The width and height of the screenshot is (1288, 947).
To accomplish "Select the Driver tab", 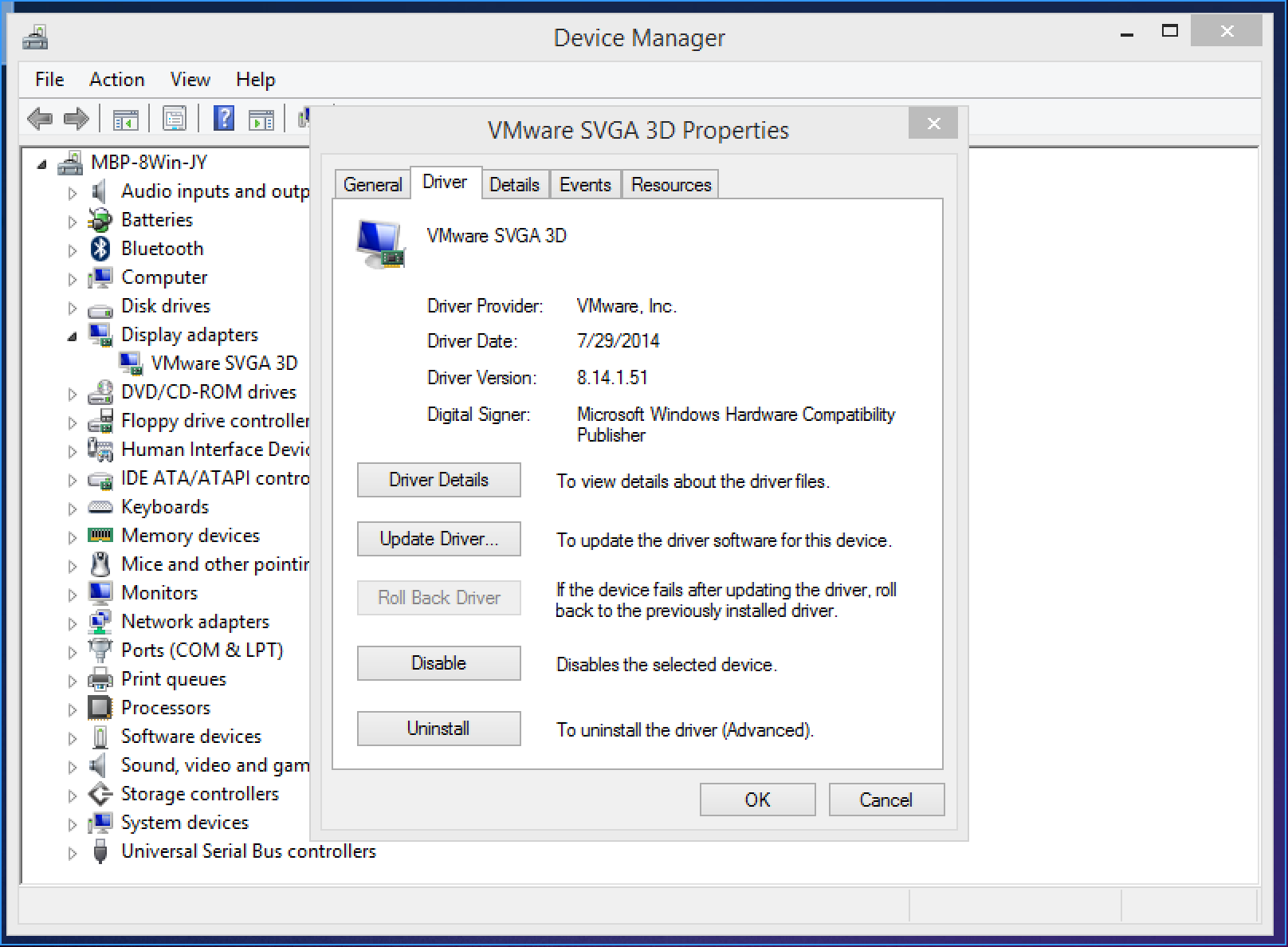I will pos(445,182).
